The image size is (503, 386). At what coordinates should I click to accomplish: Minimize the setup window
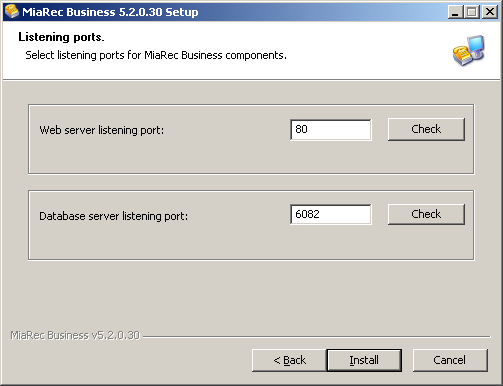click(x=455, y=12)
